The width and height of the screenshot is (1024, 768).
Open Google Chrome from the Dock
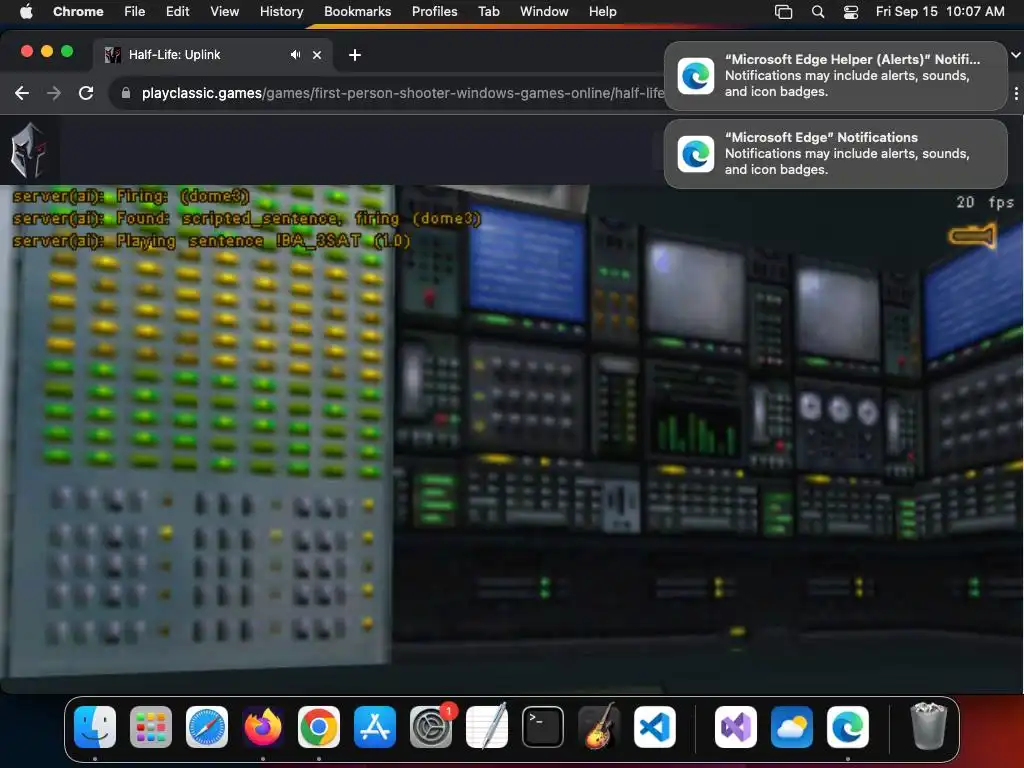pos(319,726)
